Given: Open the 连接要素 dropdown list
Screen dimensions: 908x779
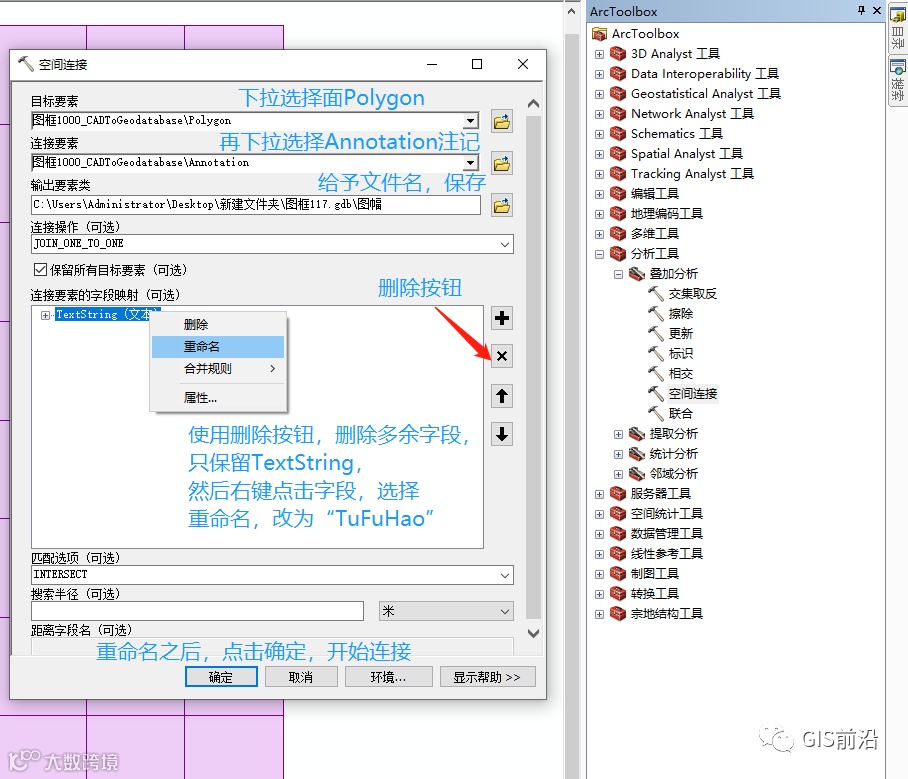Looking at the screenshot, I should (471, 163).
